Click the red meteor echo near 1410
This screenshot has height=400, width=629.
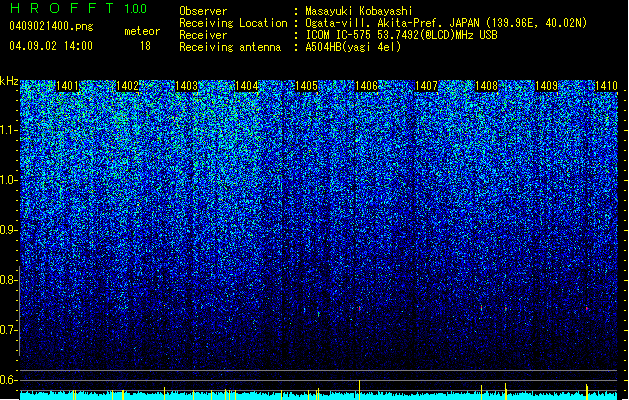tap(587, 308)
